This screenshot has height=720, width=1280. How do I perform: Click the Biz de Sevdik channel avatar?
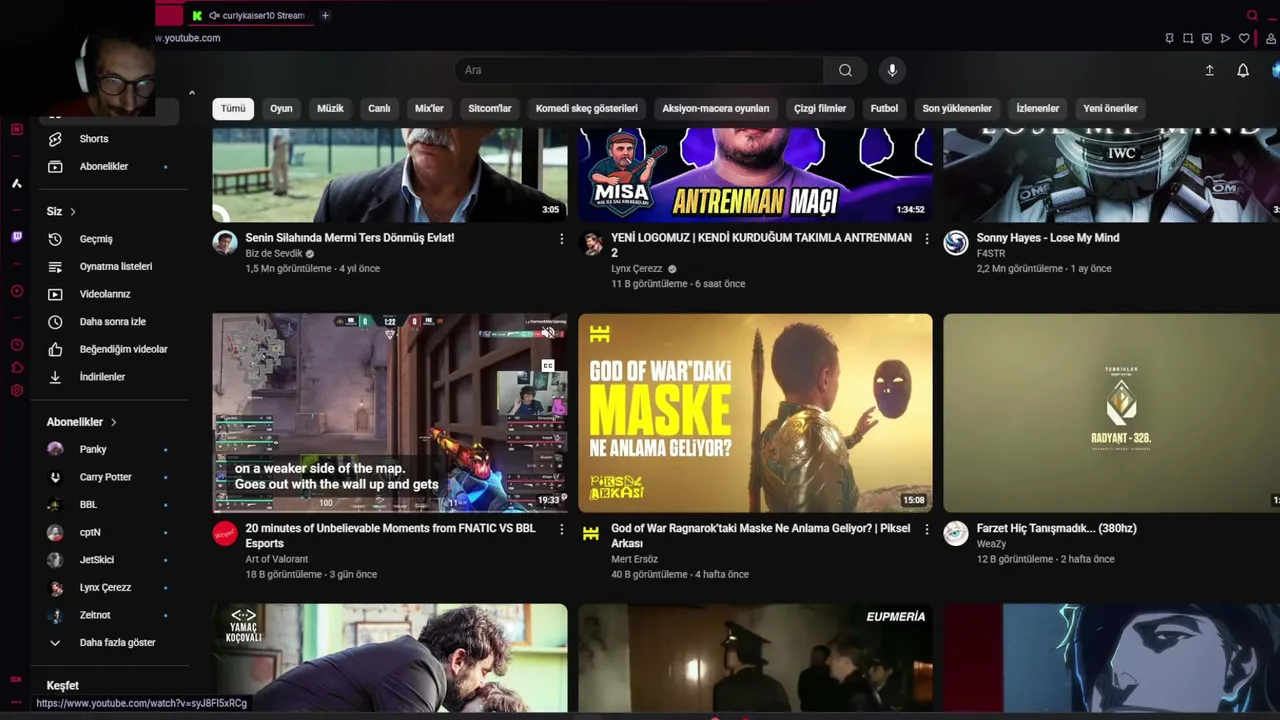[x=225, y=243]
